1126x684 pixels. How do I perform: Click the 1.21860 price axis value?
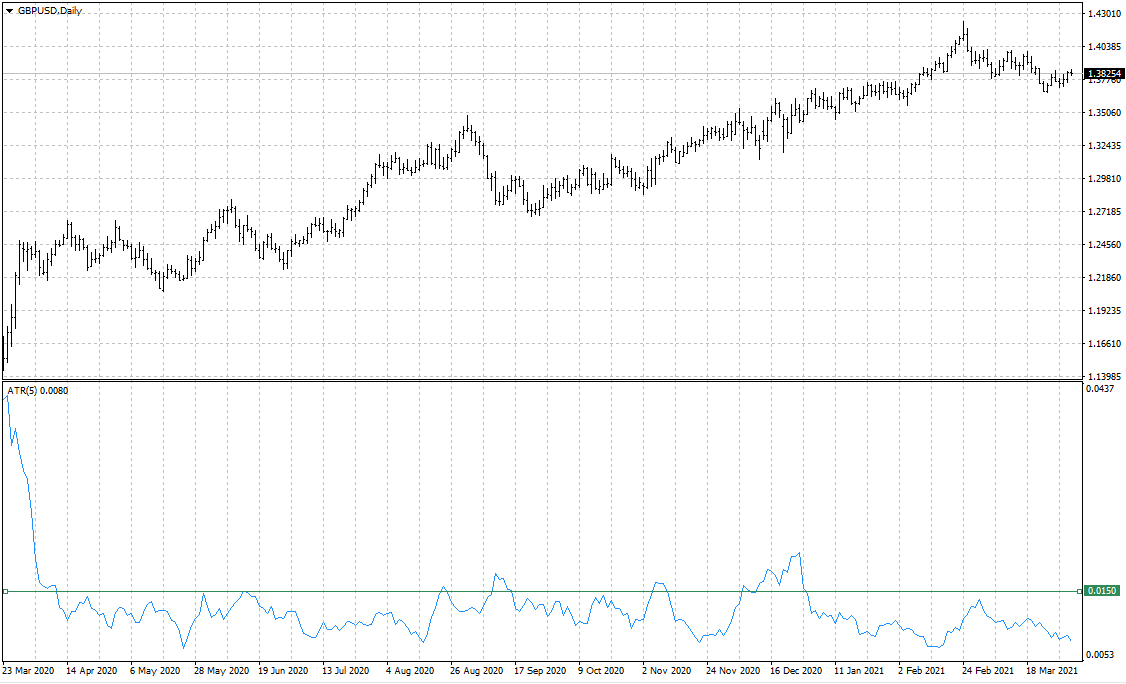coord(1104,278)
